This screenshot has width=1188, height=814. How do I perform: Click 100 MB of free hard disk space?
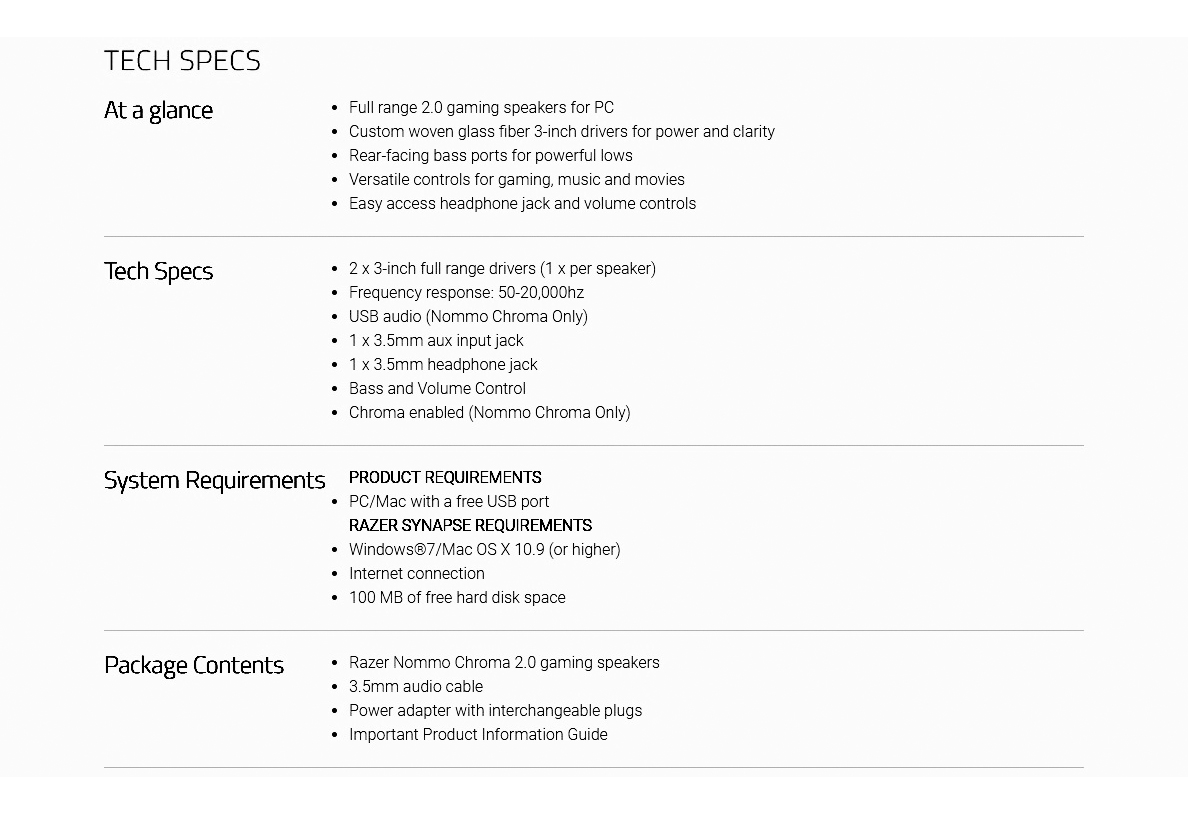pyautogui.click(x=457, y=598)
